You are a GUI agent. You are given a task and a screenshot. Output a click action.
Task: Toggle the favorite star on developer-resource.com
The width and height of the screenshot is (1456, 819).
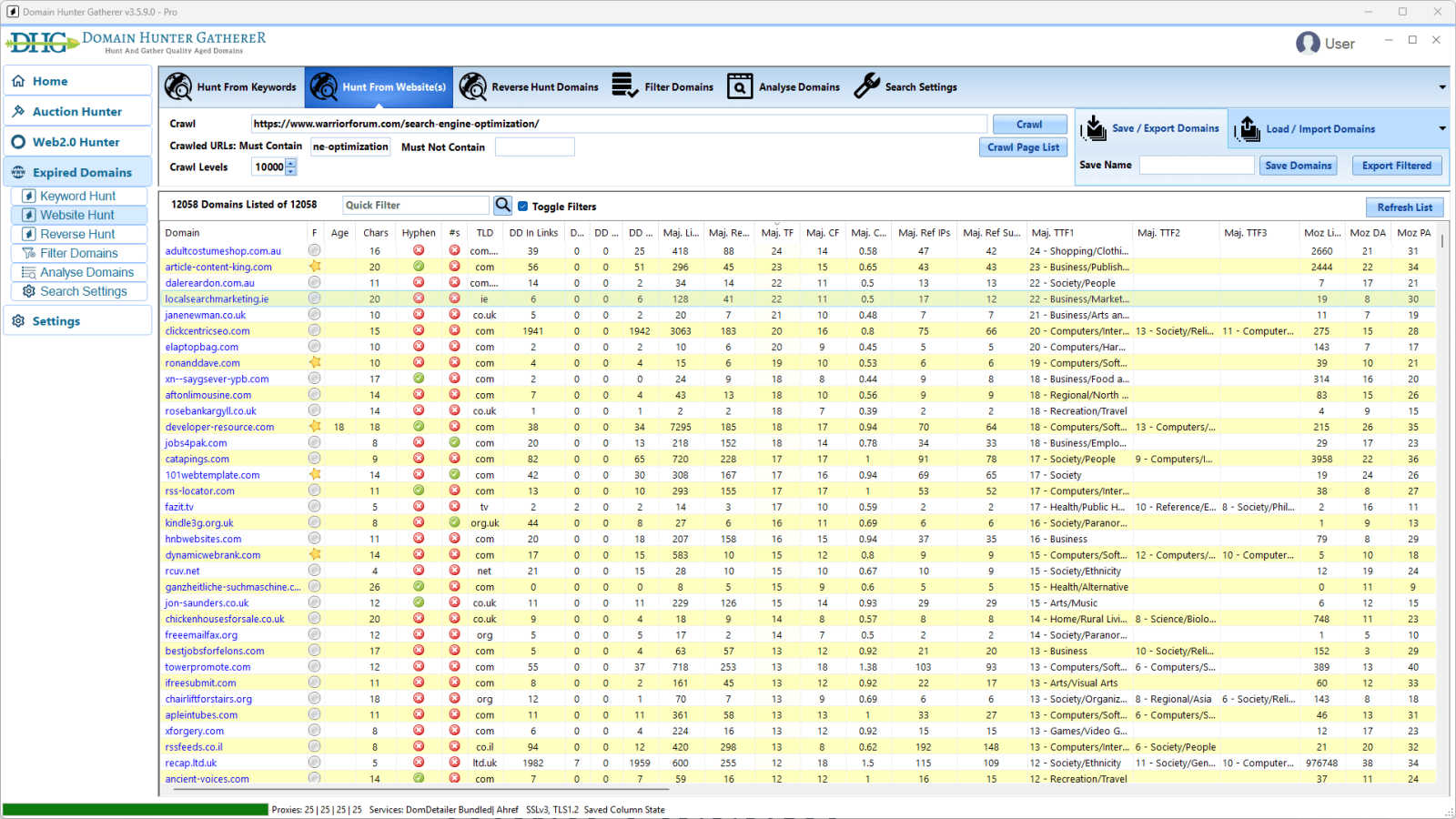(x=315, y=426)
